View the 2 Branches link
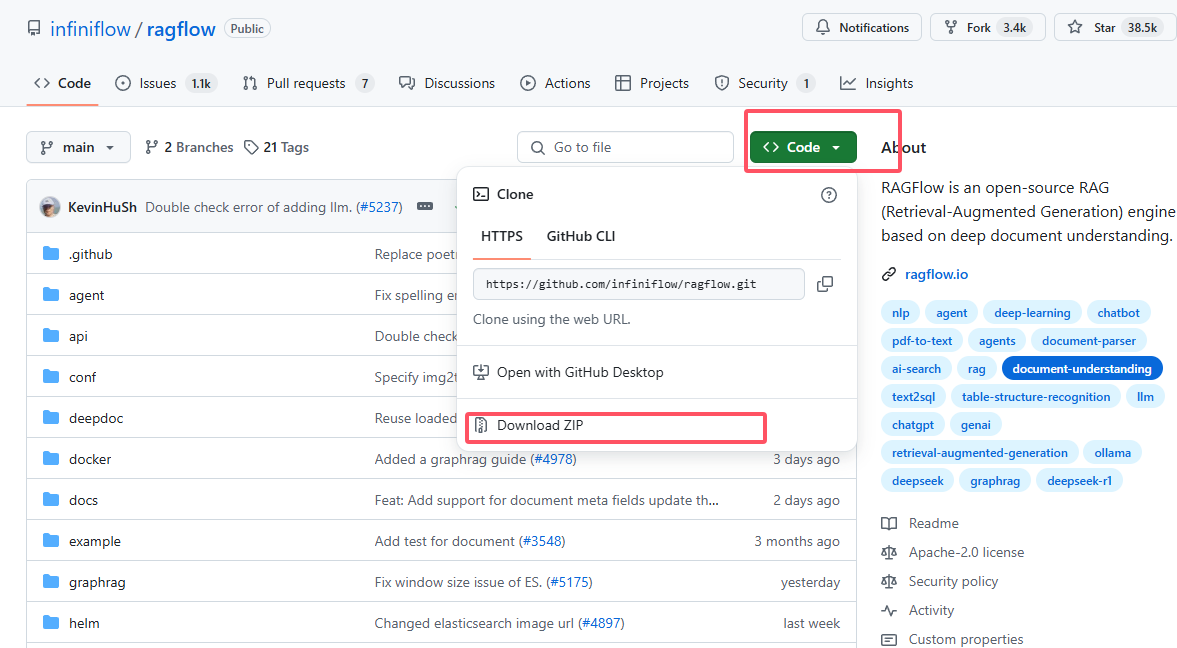Screen dimensions: 1177x648 pos(189,147)
